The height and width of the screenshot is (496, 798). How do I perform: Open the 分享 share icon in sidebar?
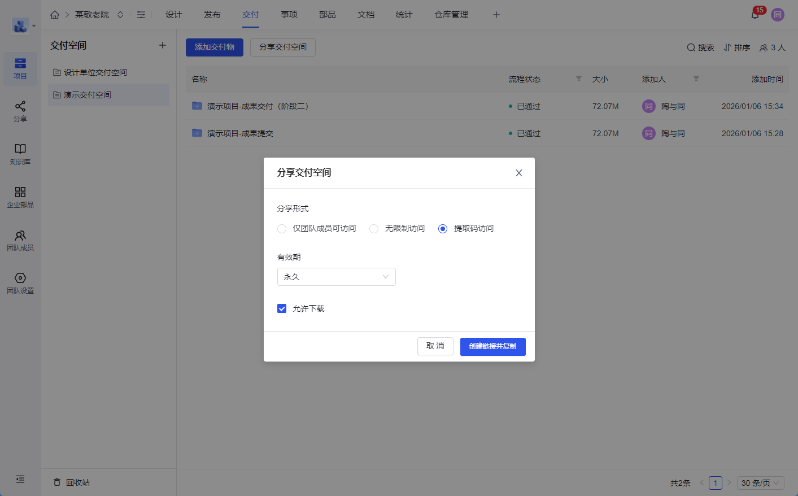[x=20, y=107]
